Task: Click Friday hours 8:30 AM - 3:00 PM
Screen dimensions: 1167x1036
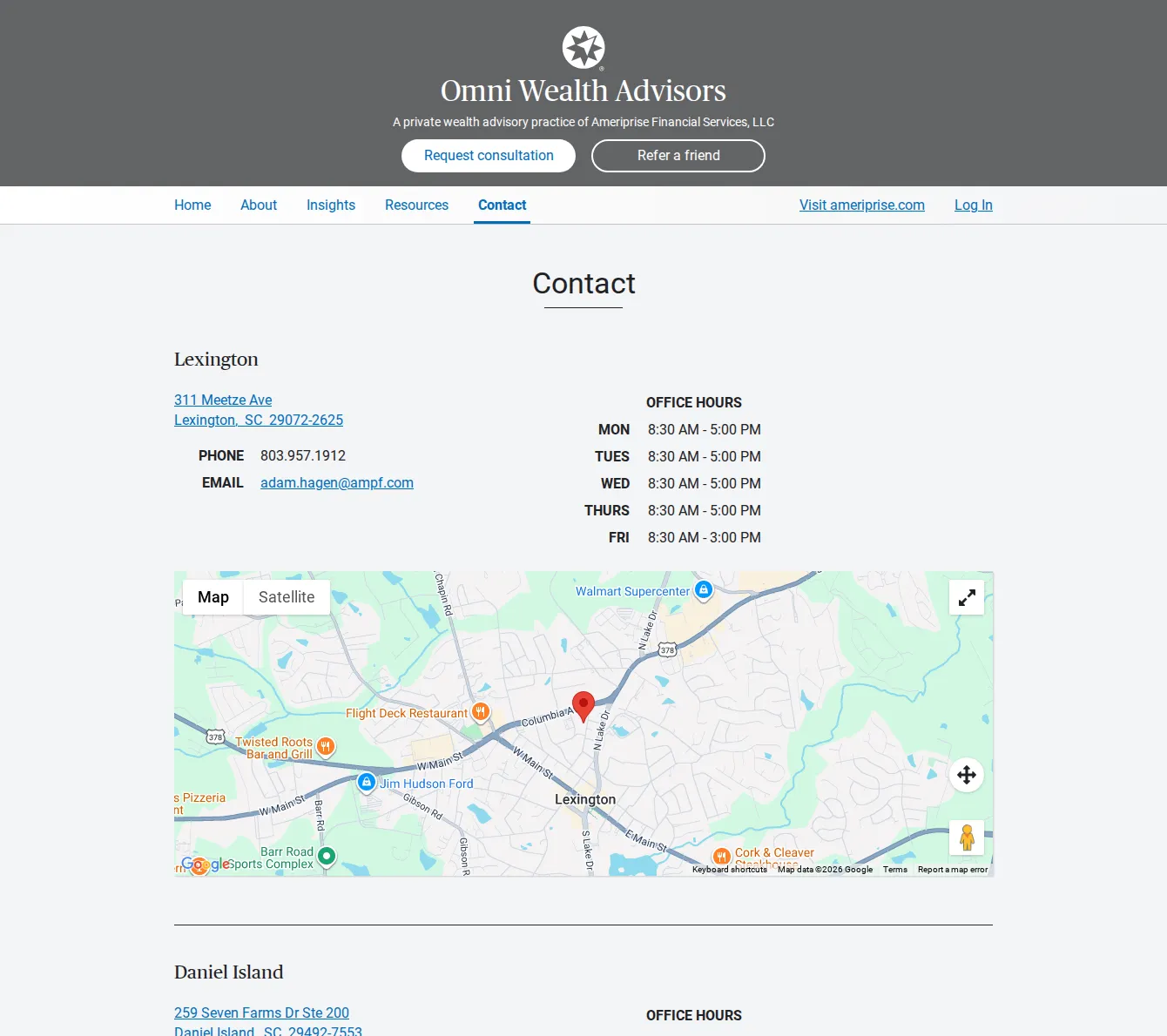Action: pos(705,538)
